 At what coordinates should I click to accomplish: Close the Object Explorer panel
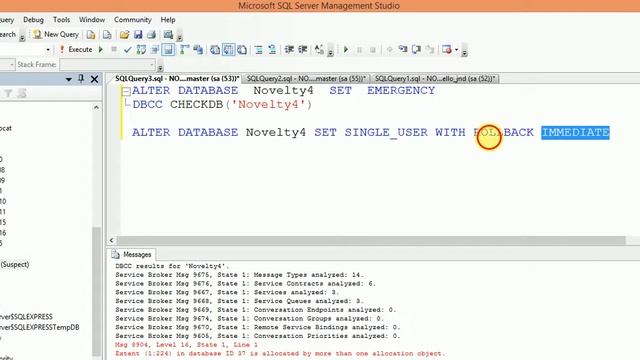click(94, 79)
